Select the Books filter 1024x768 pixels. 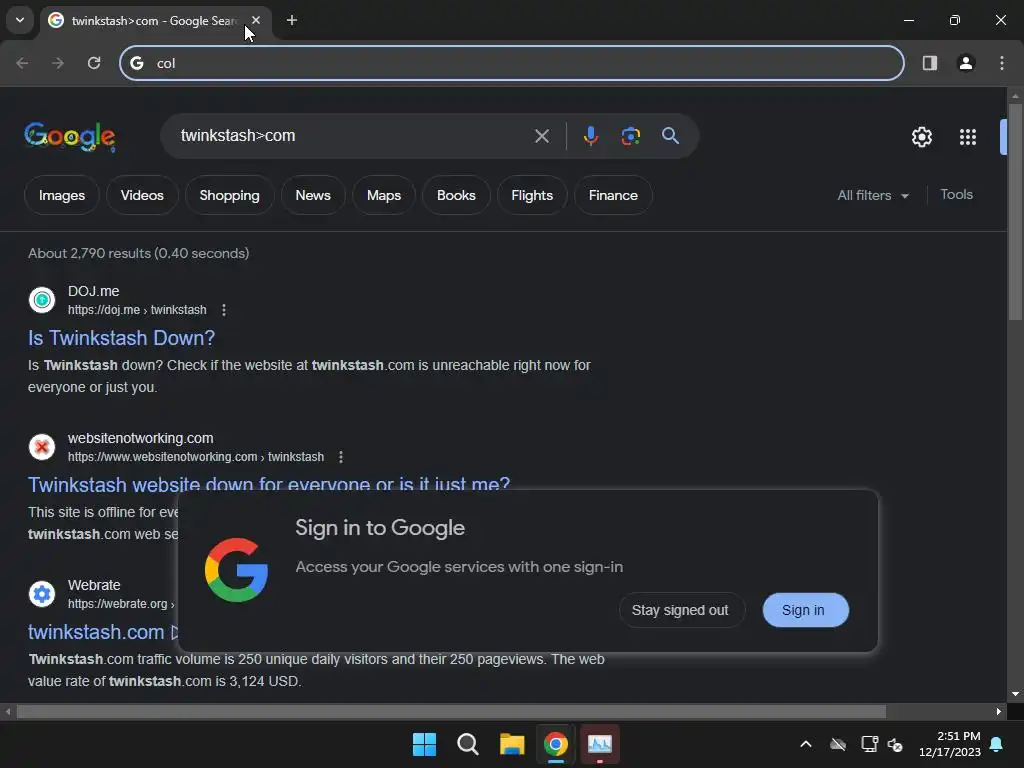tap(456, 195)
